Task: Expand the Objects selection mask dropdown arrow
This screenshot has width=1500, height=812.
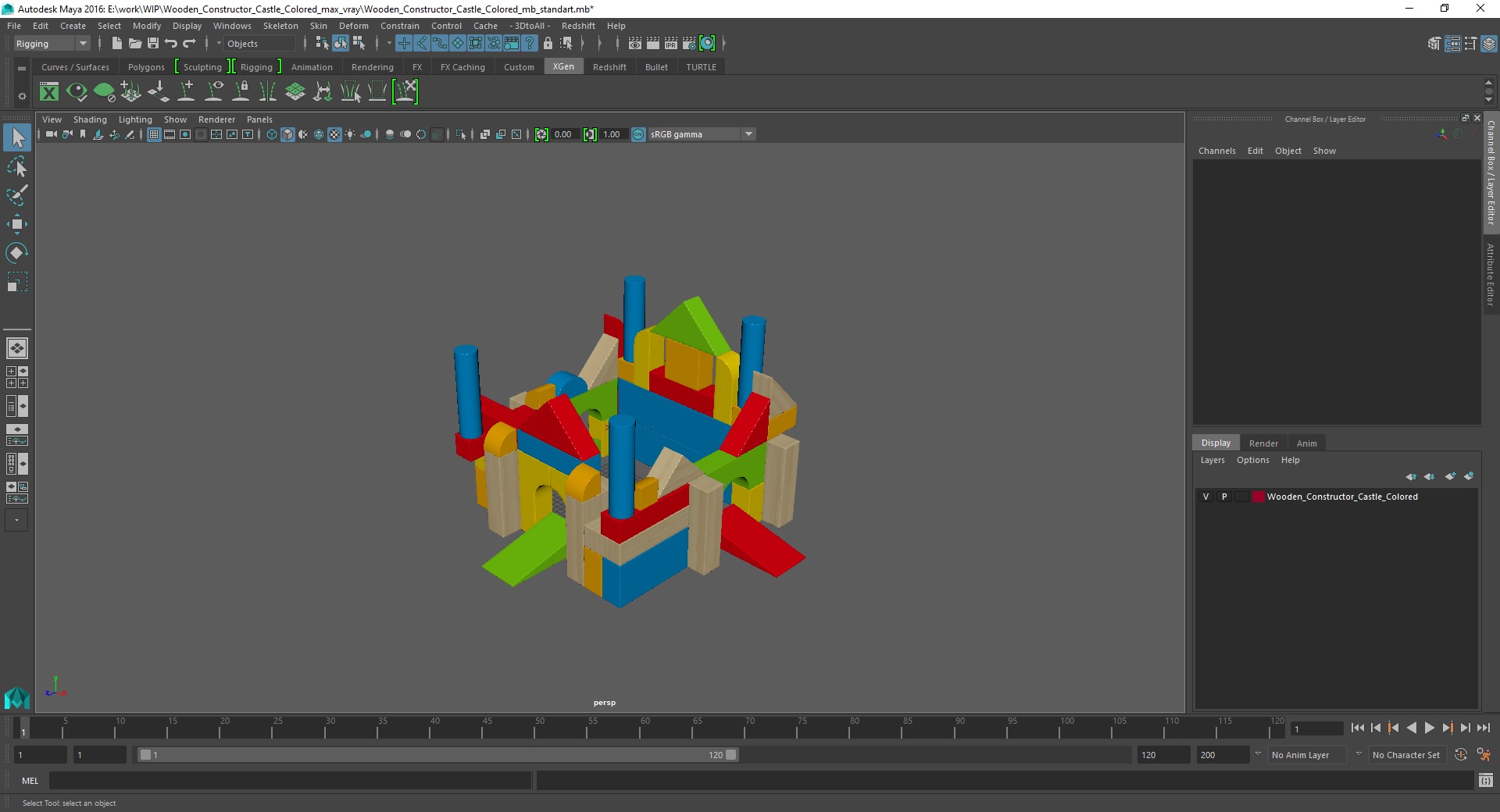Action: (219, 44)
